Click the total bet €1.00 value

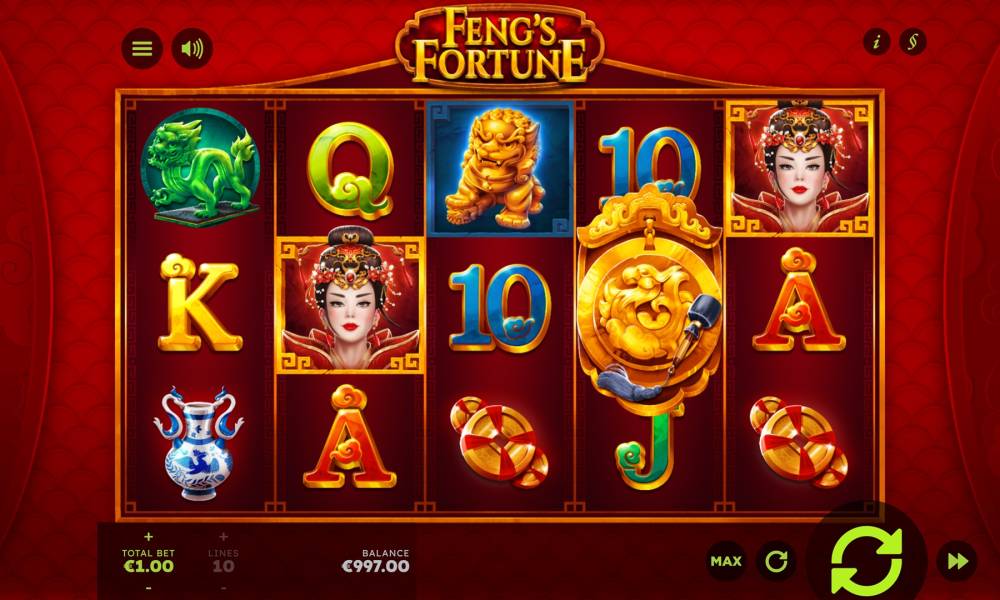pos(149,566)
